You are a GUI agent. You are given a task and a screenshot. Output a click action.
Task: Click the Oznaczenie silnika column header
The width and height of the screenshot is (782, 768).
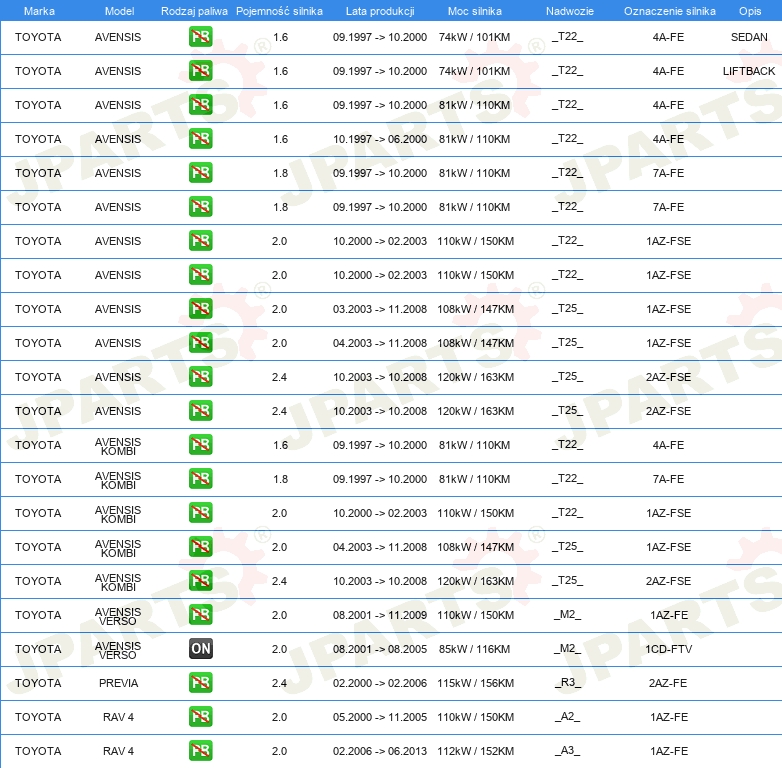[x=669, y=11]
